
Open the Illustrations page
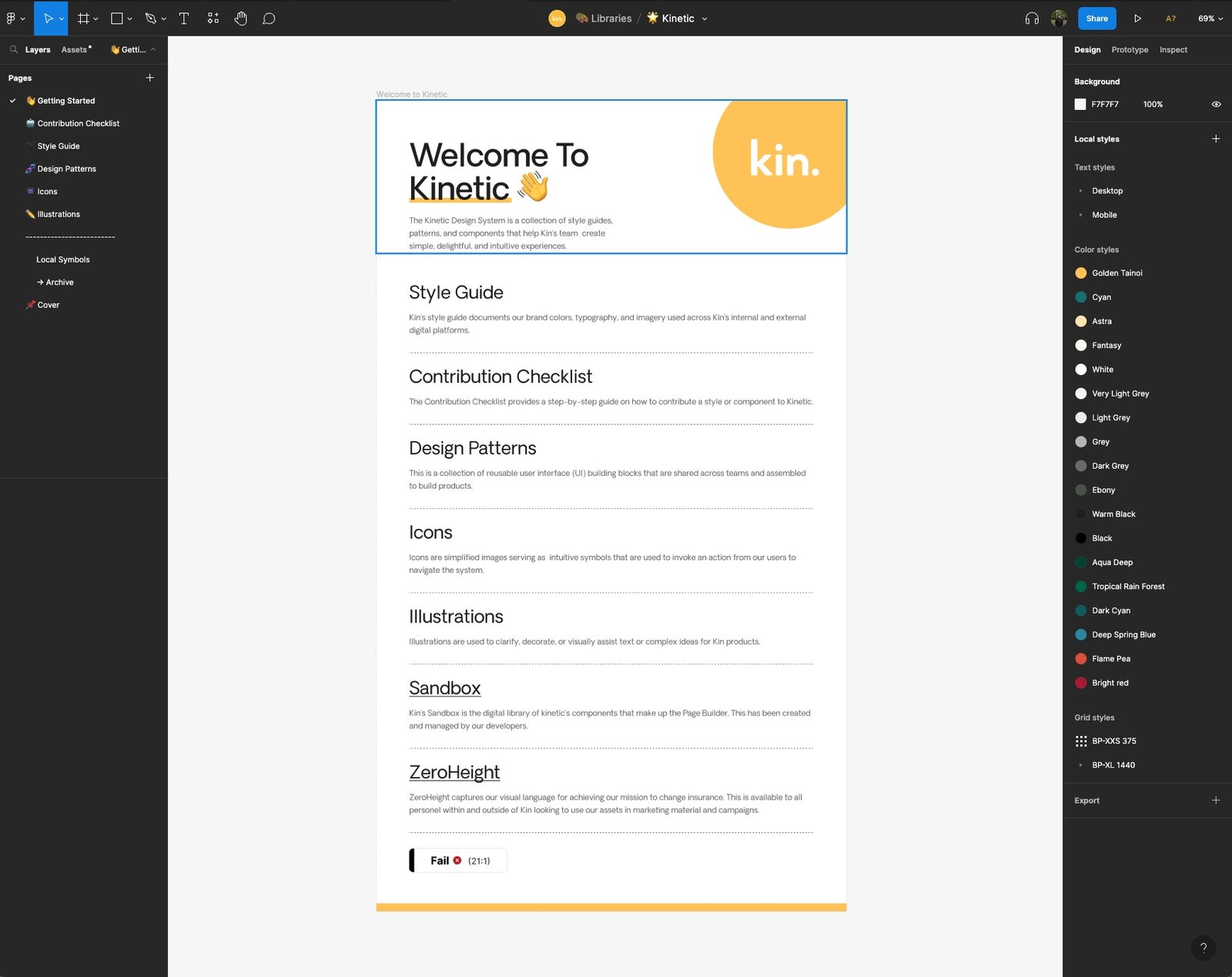pyautogui.click(x=59, y=214)
